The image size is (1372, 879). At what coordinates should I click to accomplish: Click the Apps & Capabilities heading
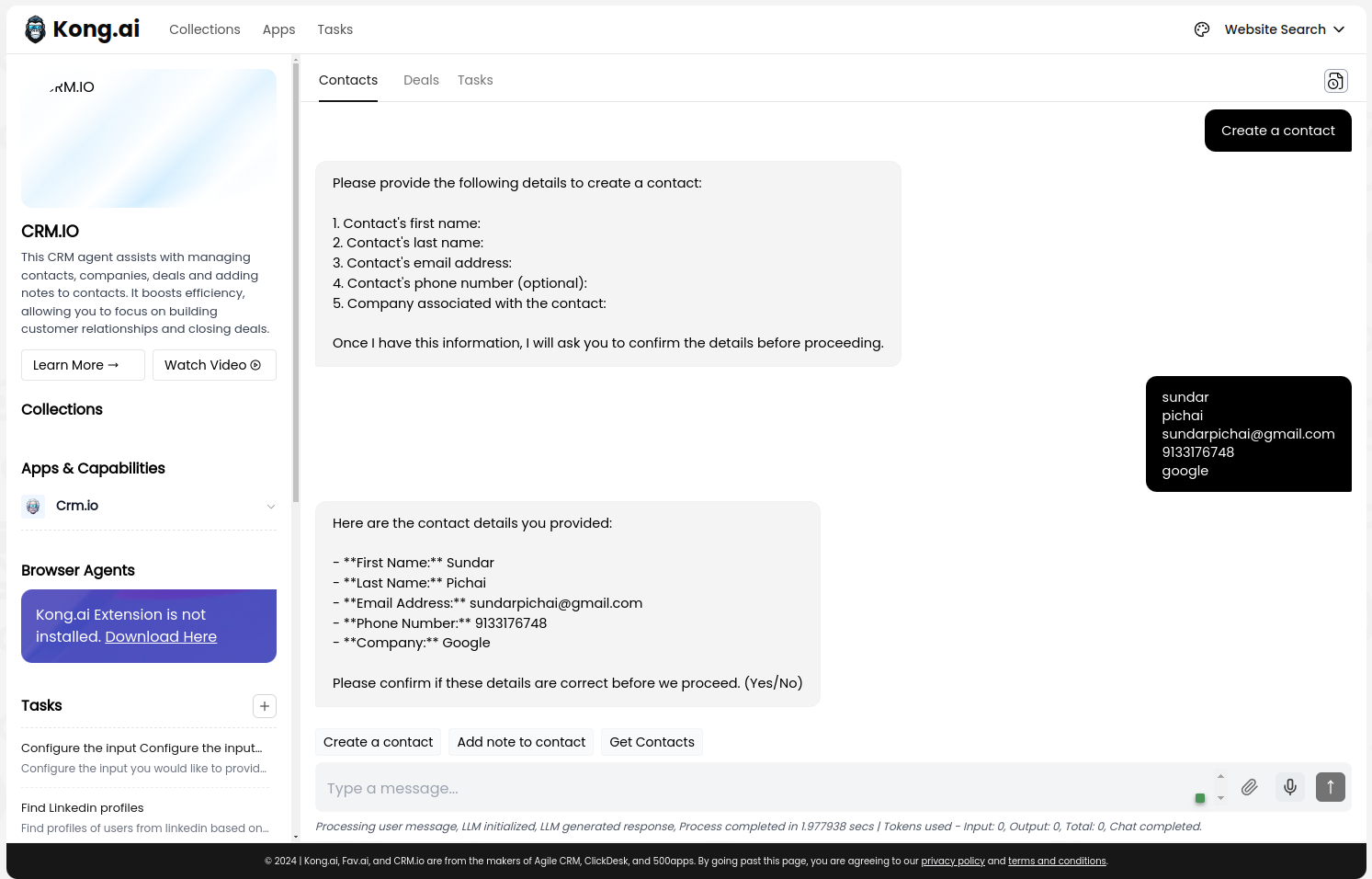tap(93, 468)
